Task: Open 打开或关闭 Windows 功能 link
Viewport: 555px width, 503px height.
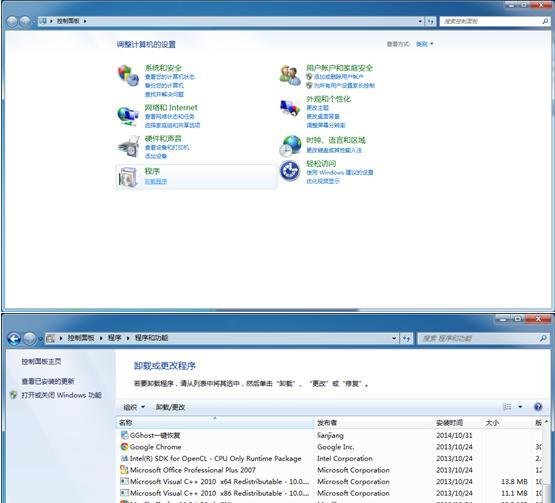Action: pos(62,395)
